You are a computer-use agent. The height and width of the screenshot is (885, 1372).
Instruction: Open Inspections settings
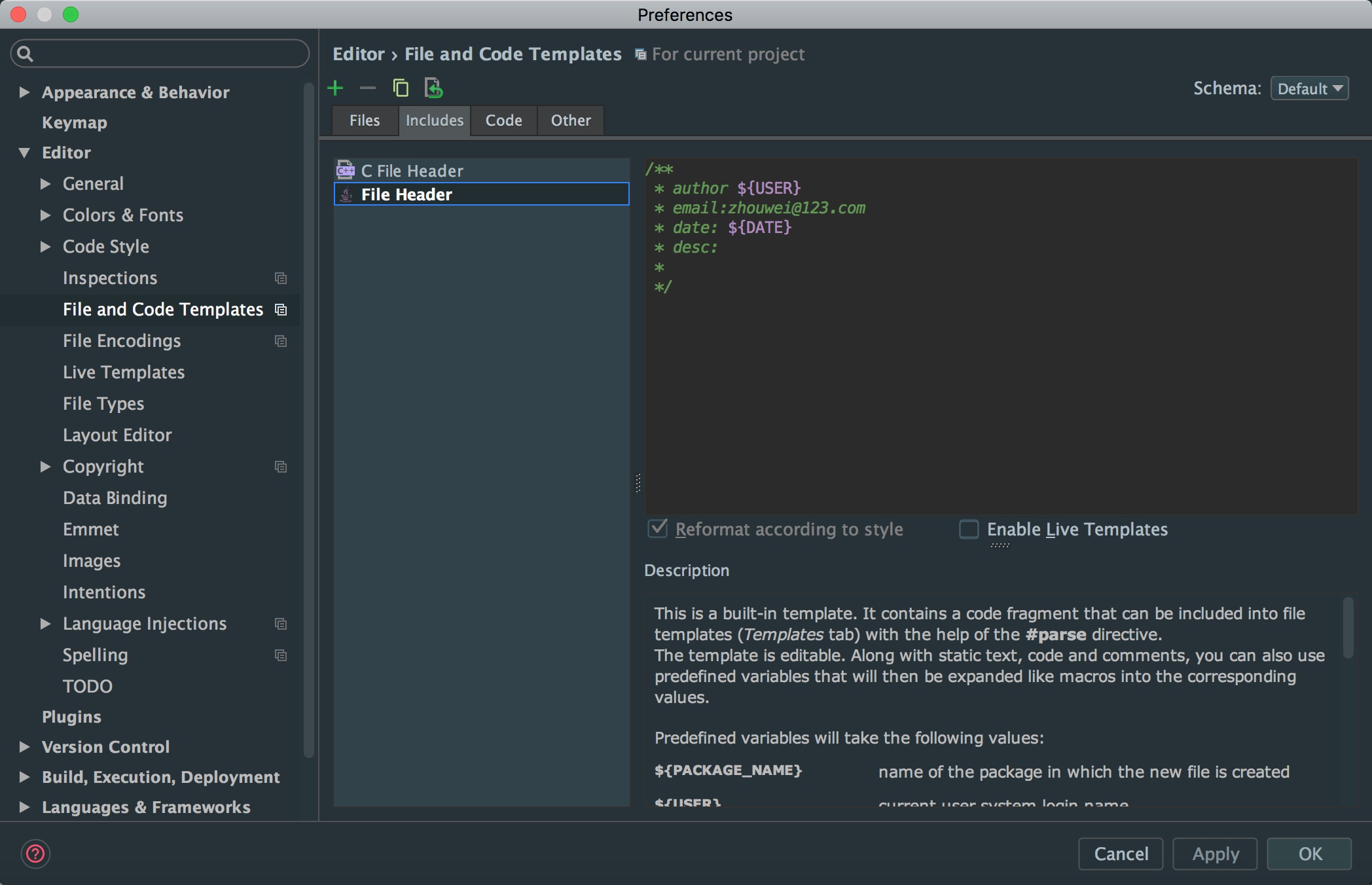(110, 278)
